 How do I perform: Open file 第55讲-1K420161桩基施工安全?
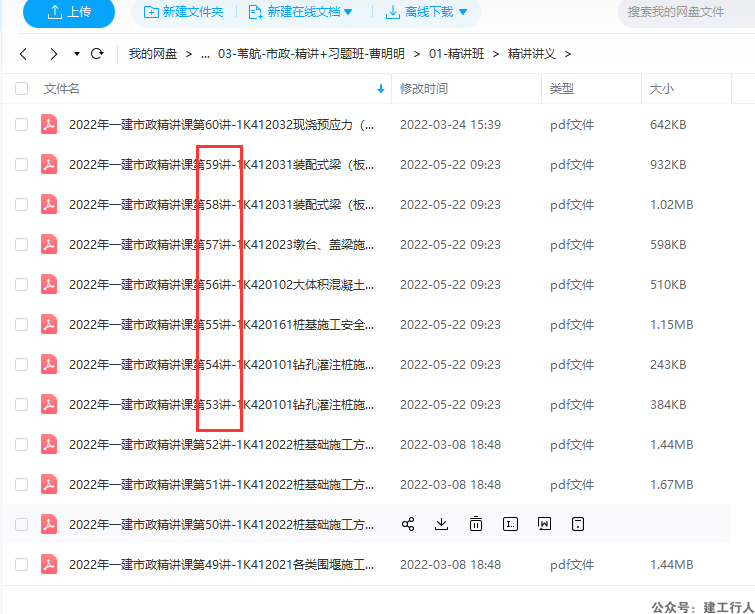[x=221, y=325]
